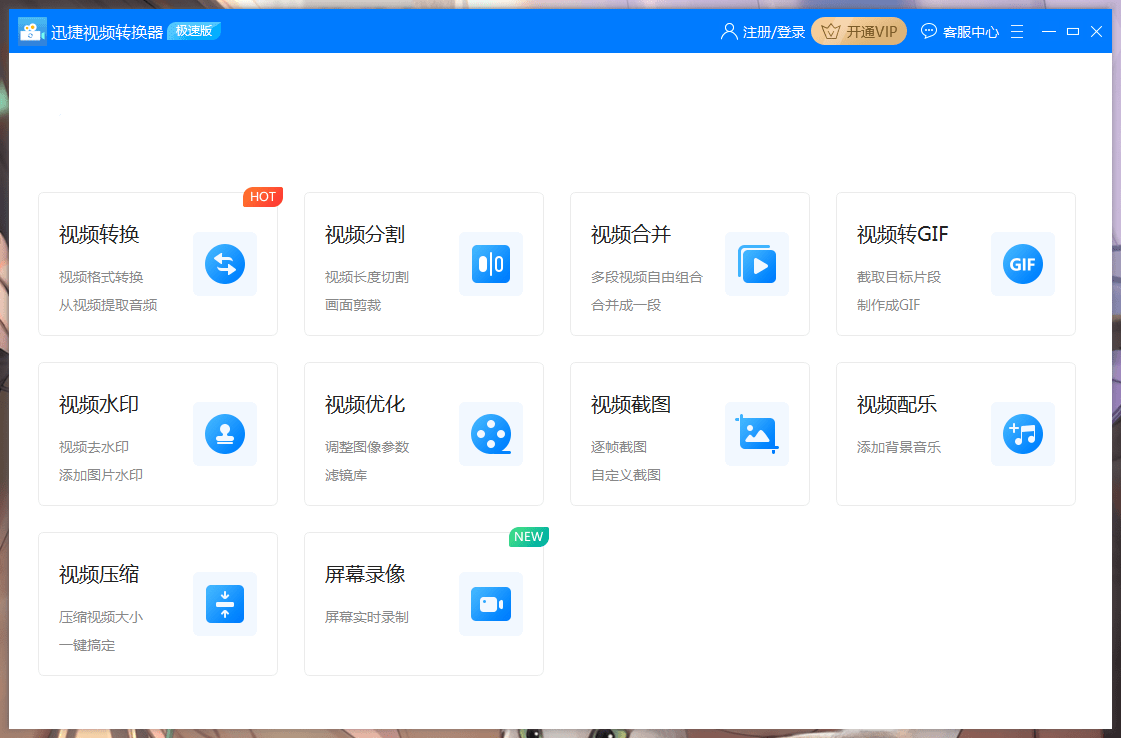
Task: Select the 视频配乐 (Background Music) note icon
Action: 1022,434
